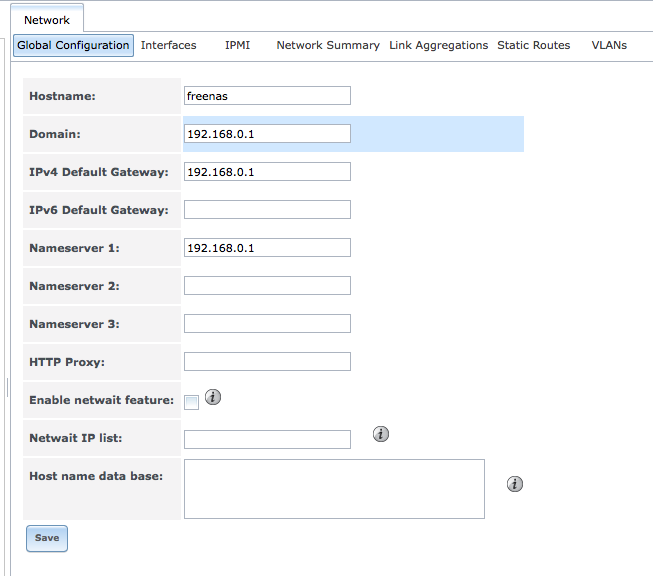Click the Network top-level tab
653x576 pixels.
(47, 20)
